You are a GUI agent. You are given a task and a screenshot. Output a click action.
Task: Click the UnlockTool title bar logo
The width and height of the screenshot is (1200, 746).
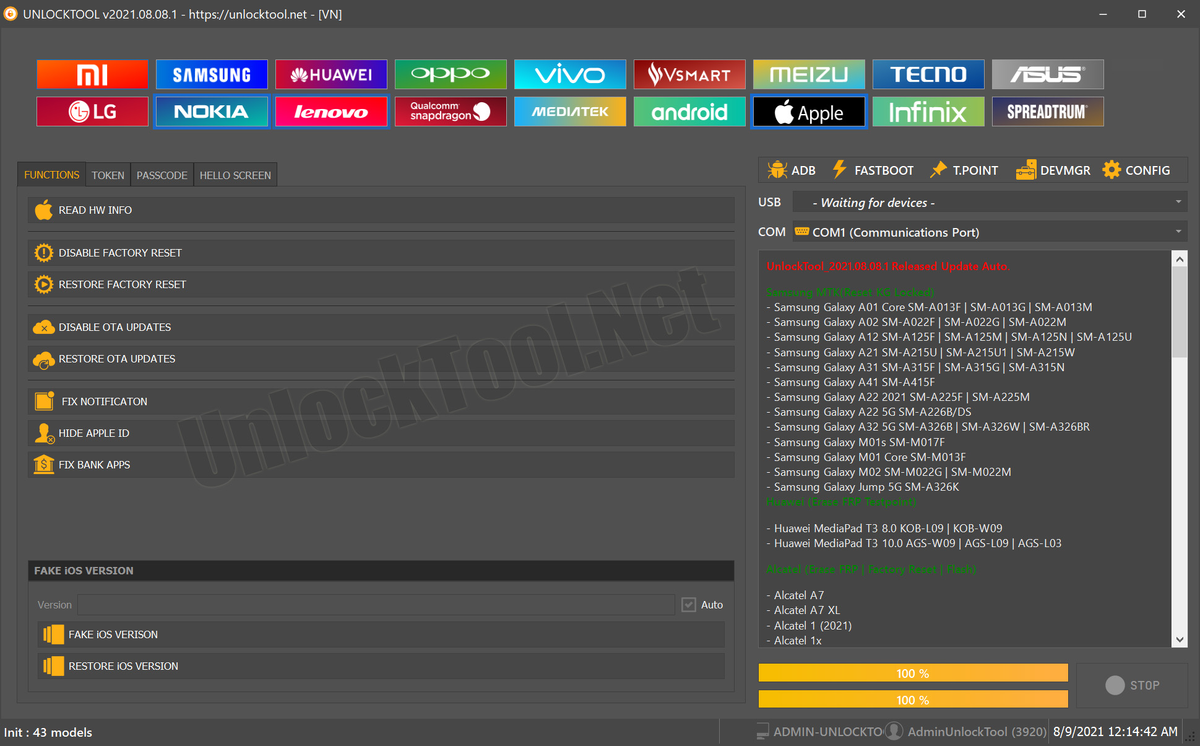pos(10,14)
